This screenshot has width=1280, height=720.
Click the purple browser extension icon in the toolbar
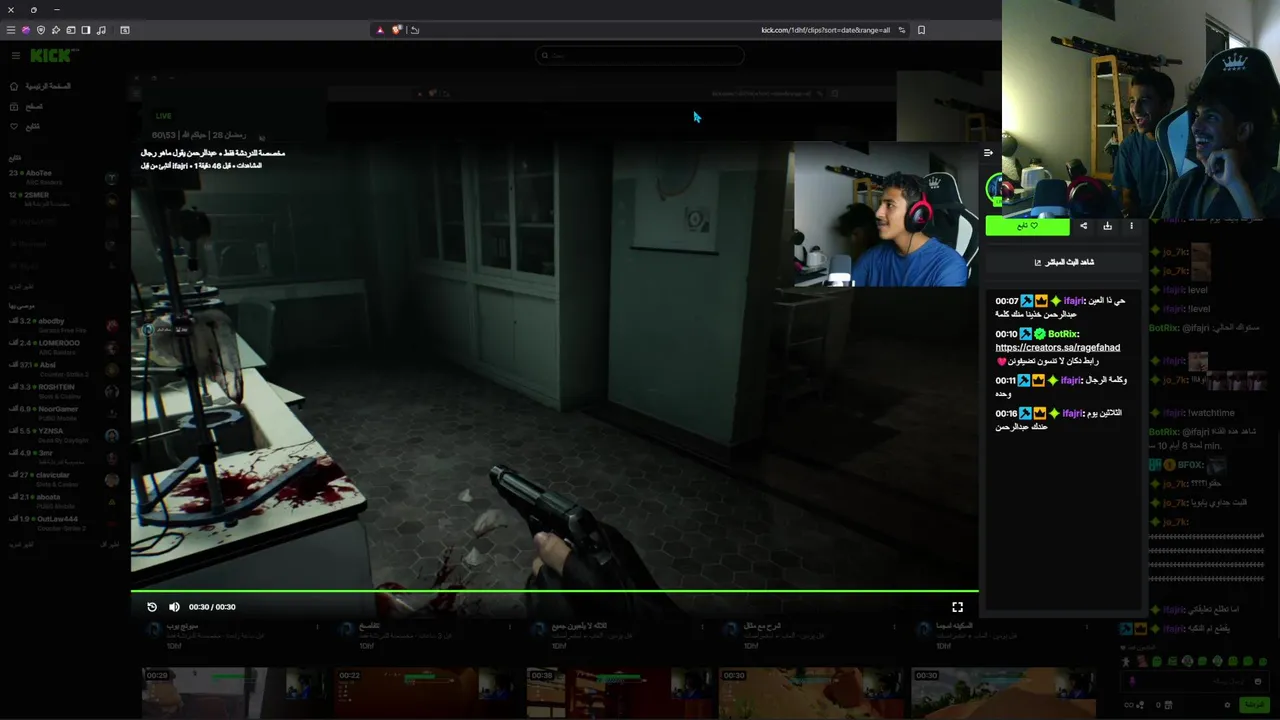tap(26, 30)
